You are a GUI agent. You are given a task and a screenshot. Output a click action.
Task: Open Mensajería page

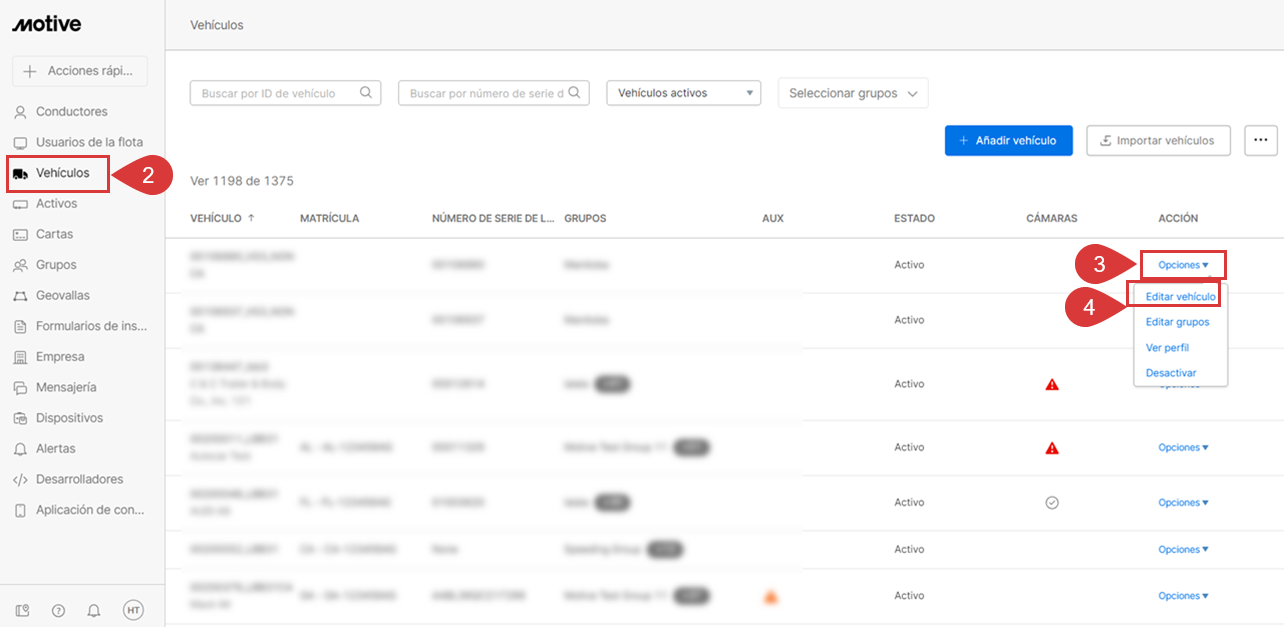66,387
